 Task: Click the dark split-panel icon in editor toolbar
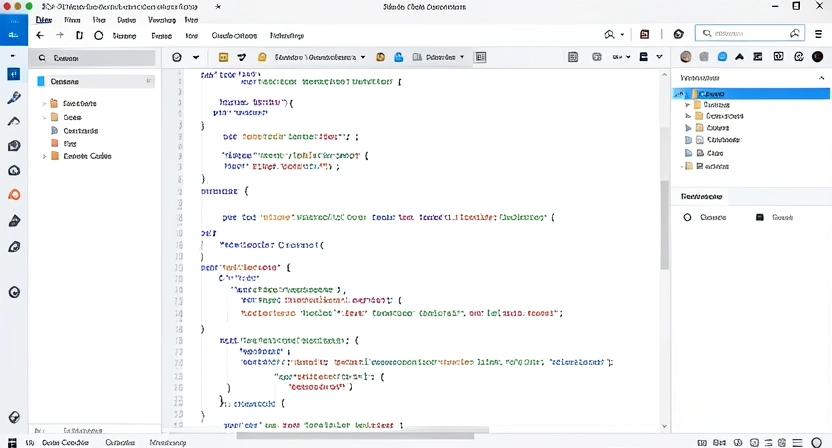pyautogui.click(x=643, y=57)
